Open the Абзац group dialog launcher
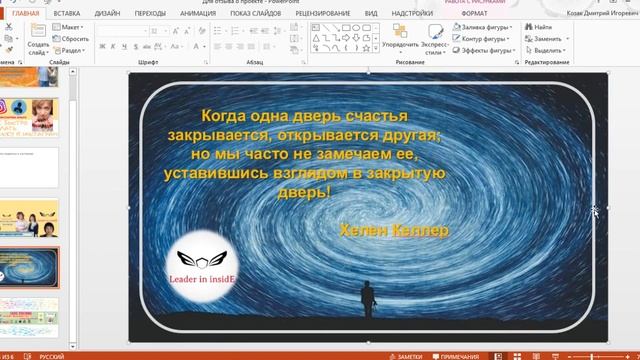 tap(303, 62)
